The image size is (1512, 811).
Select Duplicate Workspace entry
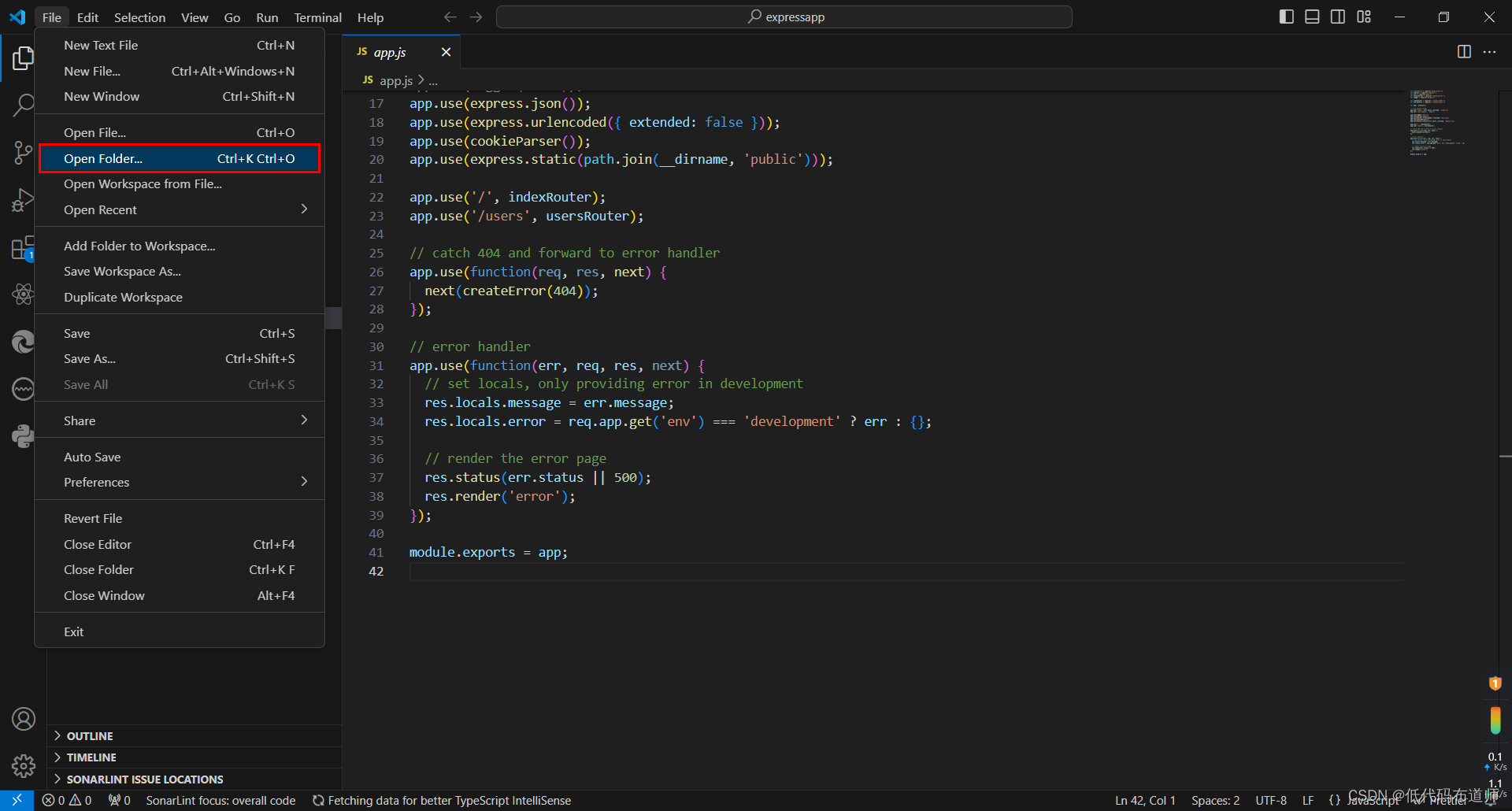pos(180,297)
